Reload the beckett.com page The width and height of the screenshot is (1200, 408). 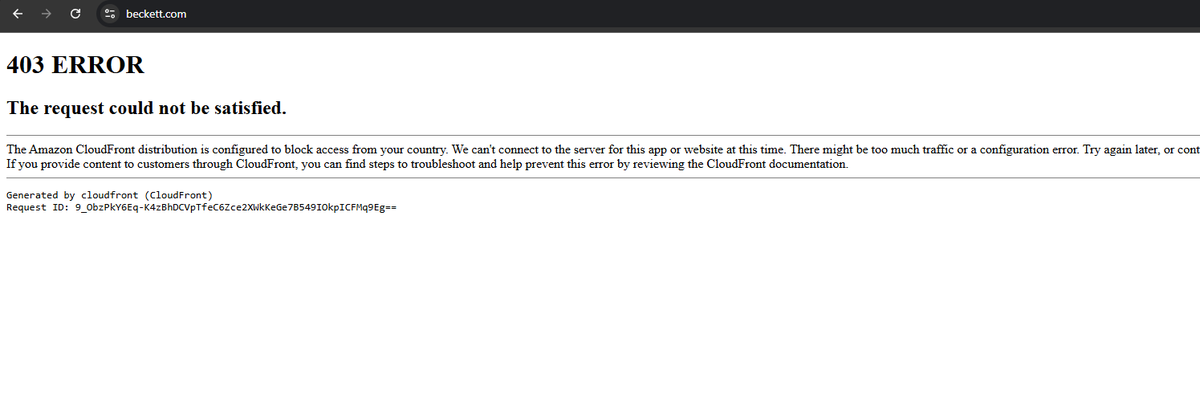point(76,14)
